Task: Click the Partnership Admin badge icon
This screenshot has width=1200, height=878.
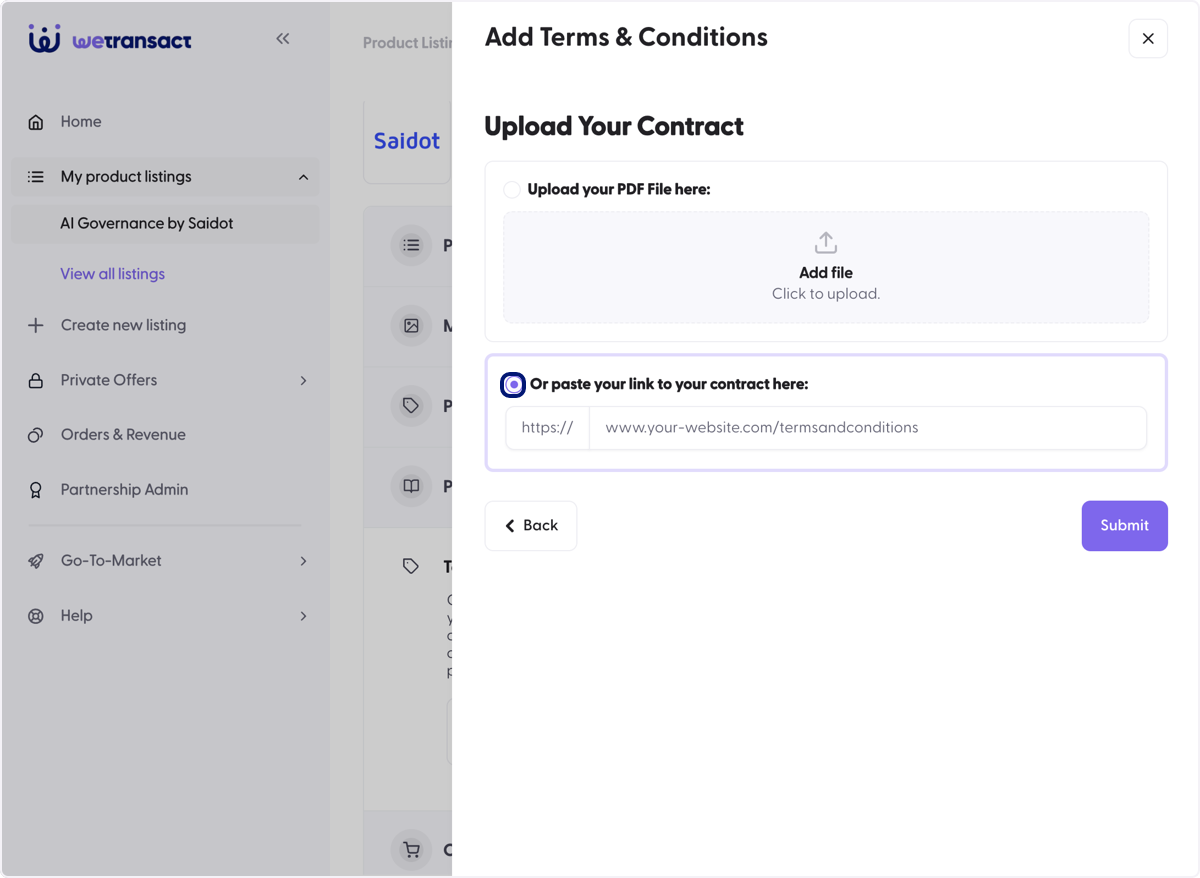Action: tap(36, 490)
